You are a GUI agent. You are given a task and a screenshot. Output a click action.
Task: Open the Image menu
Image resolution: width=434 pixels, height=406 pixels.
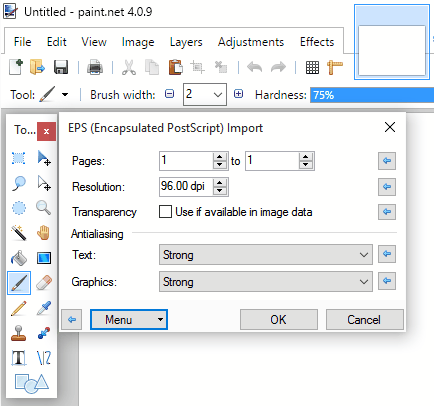pyautogui.click(x=138, y=42)
